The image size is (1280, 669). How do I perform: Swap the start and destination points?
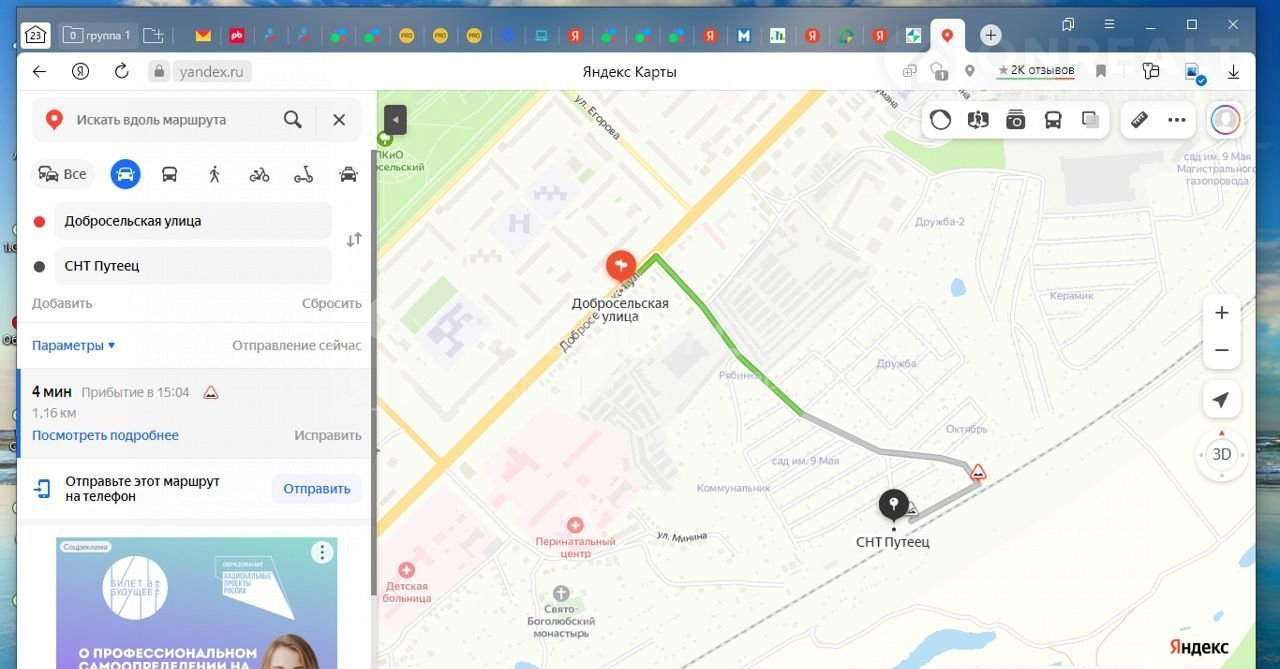point(354,240)
